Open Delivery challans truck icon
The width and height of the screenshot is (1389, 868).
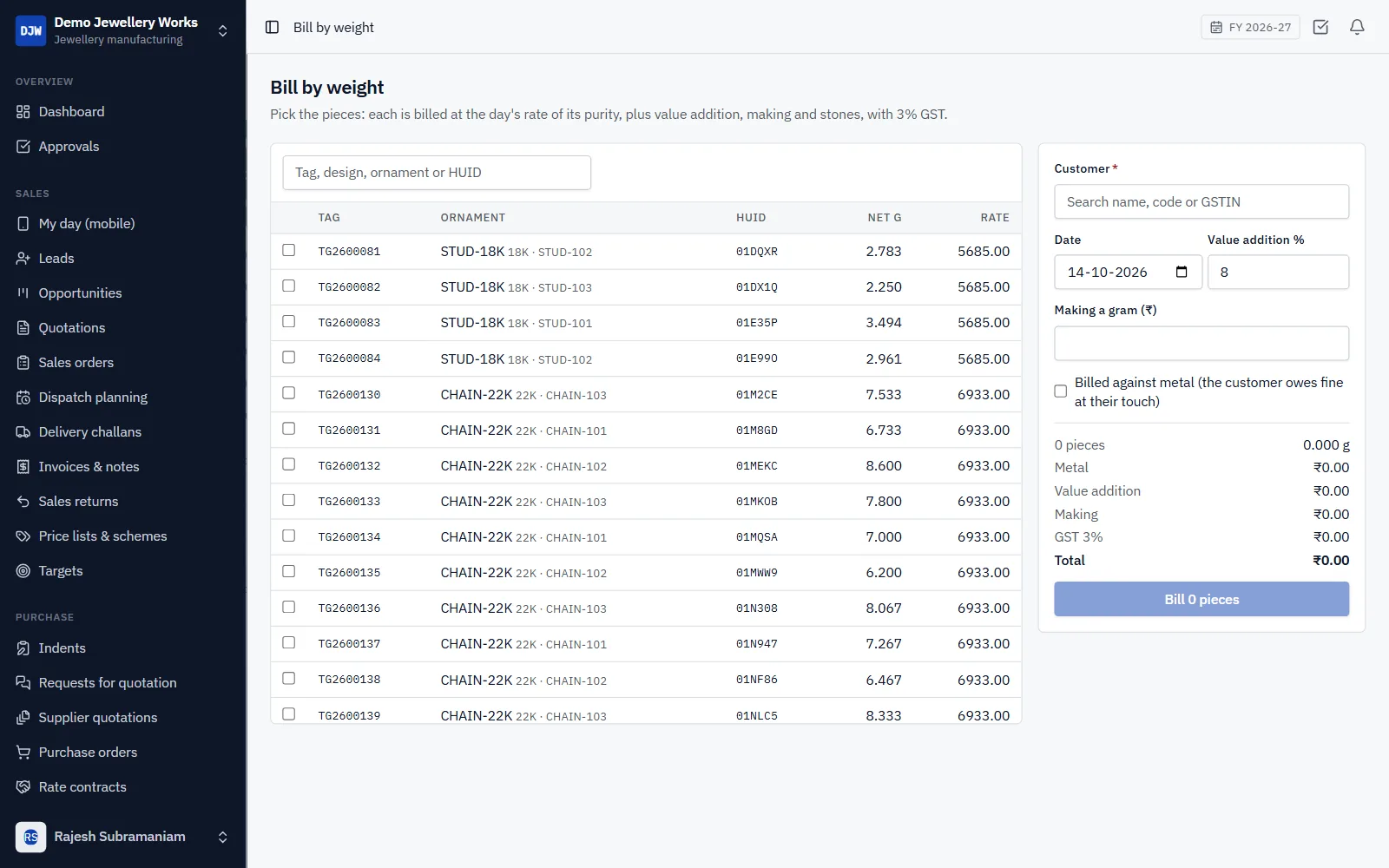[x=23, y=432]
